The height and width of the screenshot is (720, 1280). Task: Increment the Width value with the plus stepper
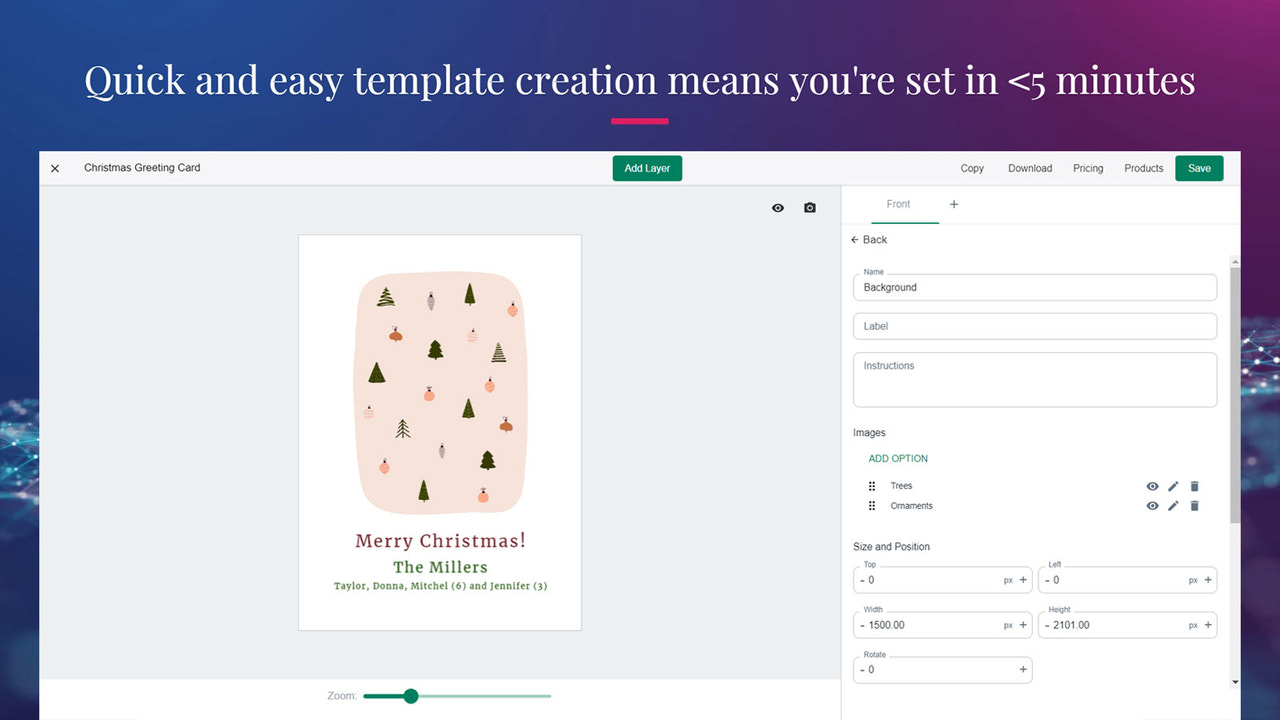point(1022,624)
